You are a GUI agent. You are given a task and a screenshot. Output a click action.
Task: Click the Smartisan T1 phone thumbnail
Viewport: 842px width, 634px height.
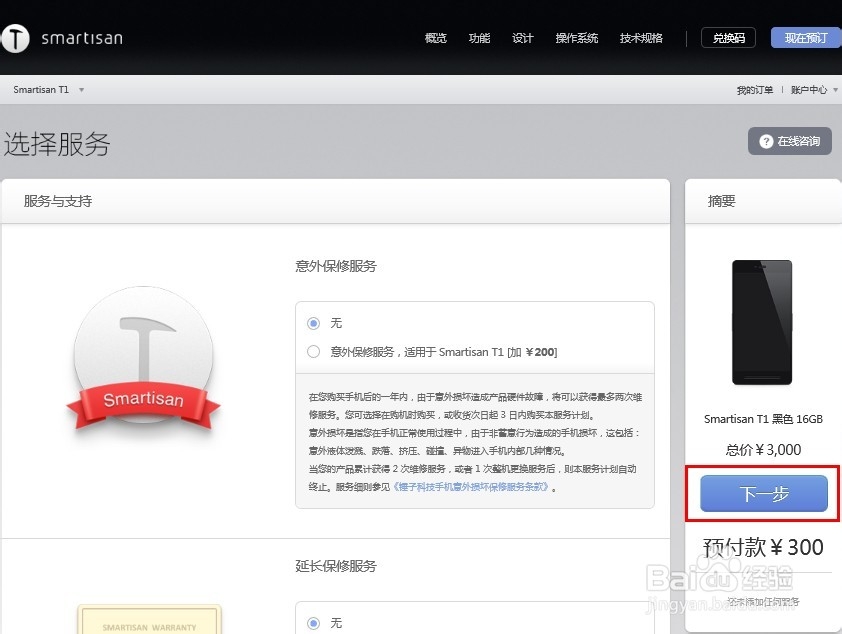(x=763, y=322)
